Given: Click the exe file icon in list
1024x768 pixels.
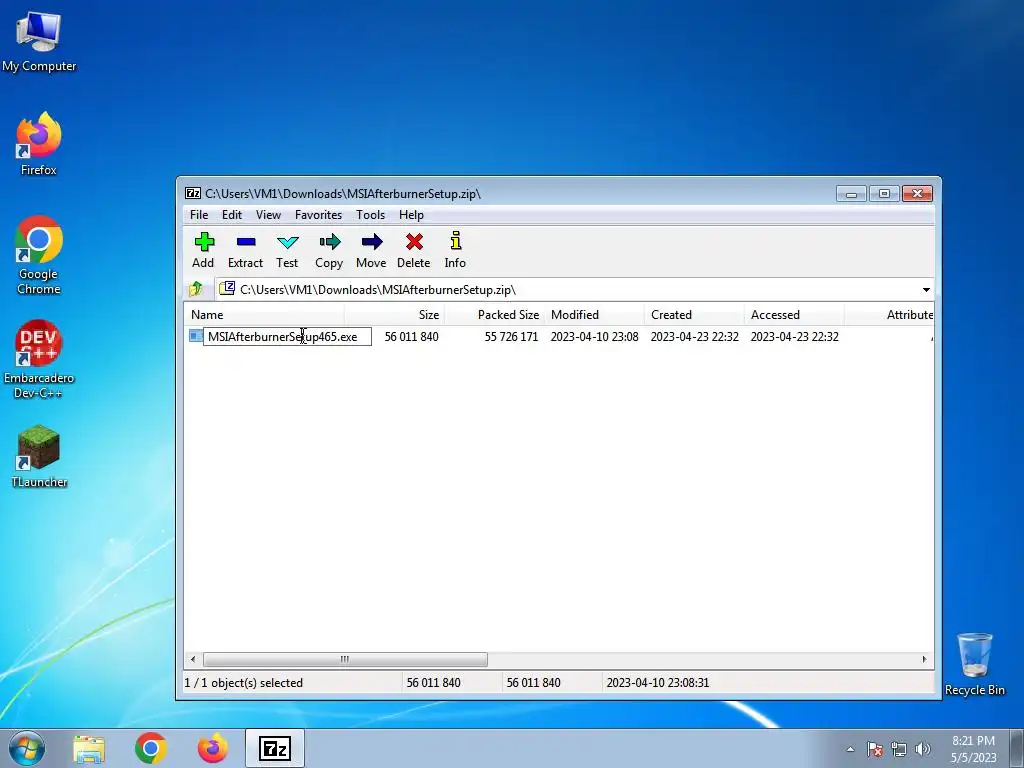Looking at the screenshot, I should (196, 336).
